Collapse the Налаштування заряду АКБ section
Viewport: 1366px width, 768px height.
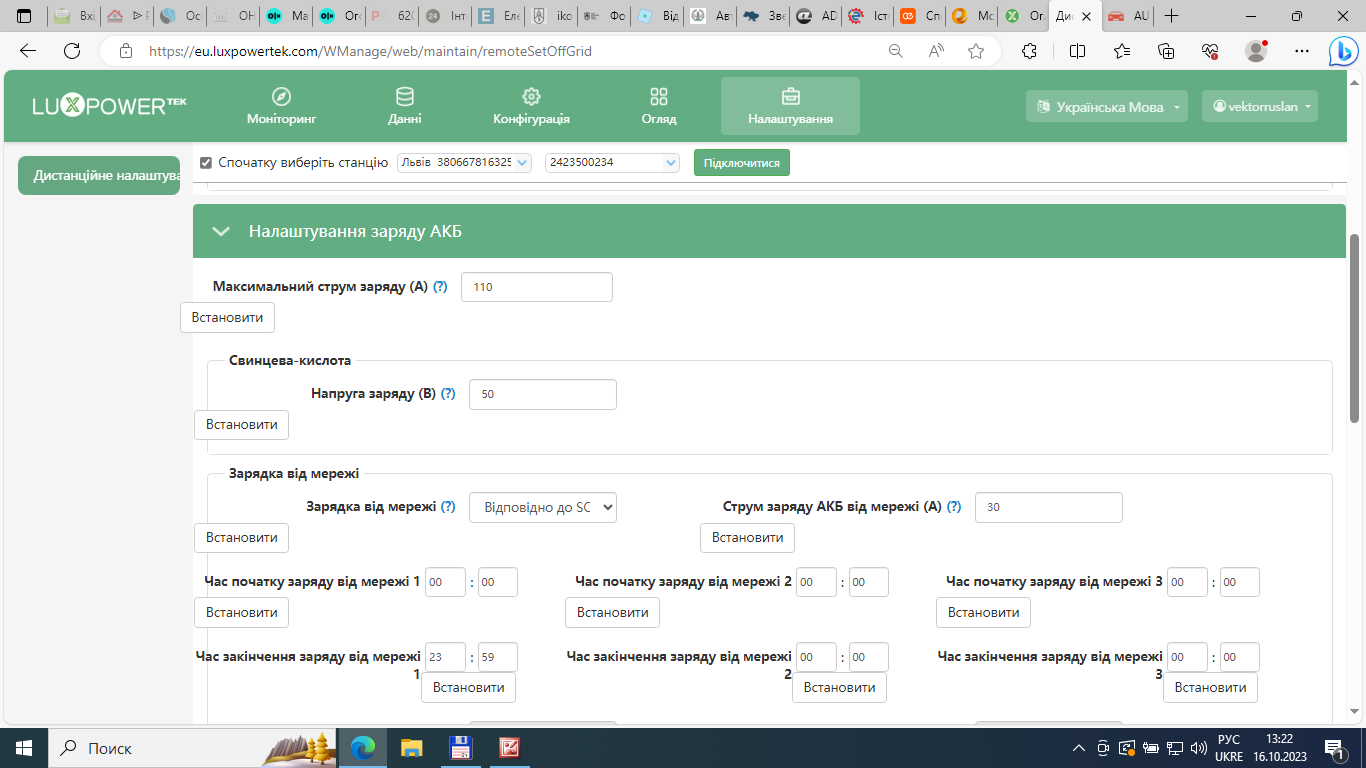click(221, 232)
